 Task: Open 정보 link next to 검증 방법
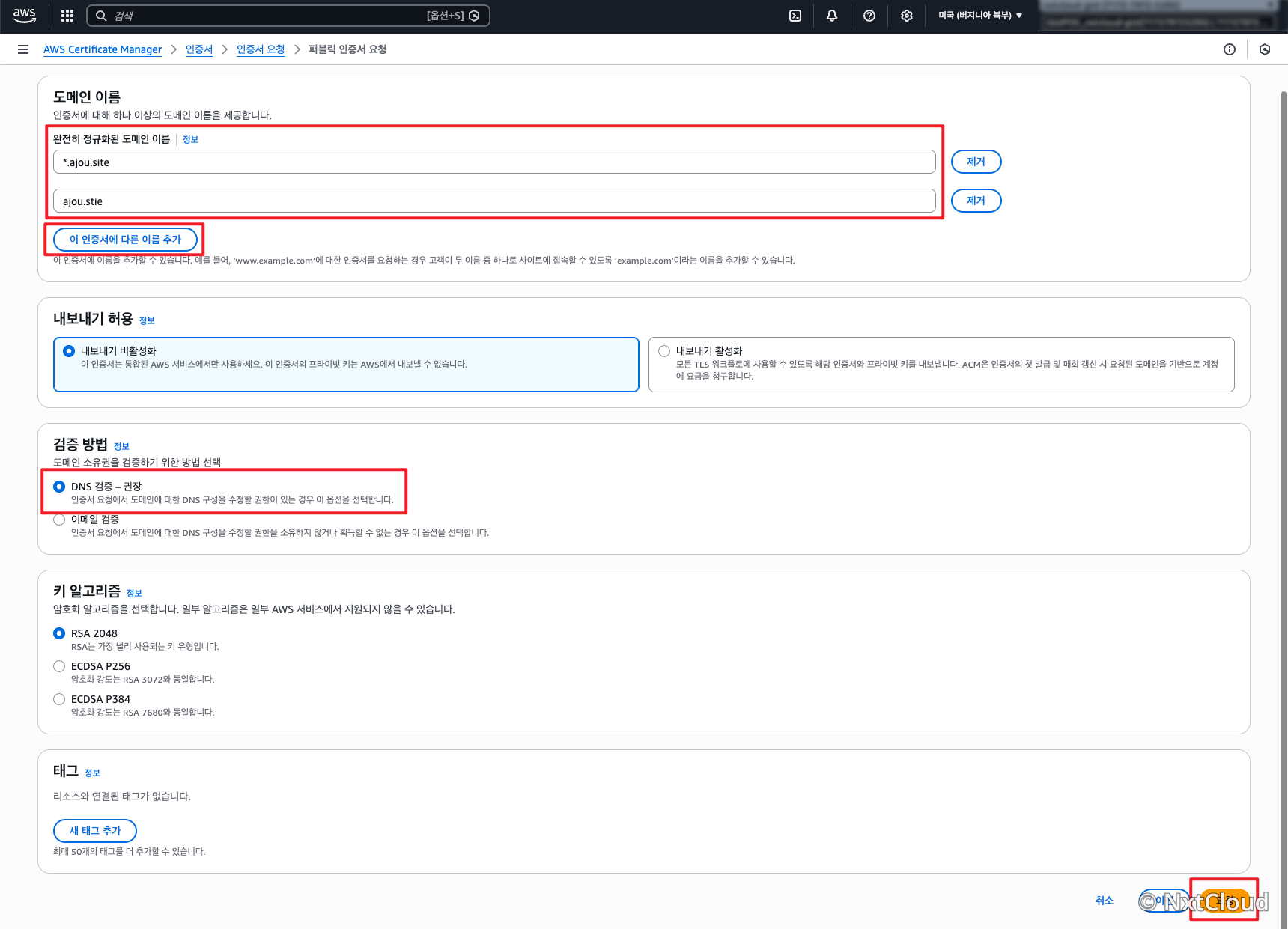point(121,447)
